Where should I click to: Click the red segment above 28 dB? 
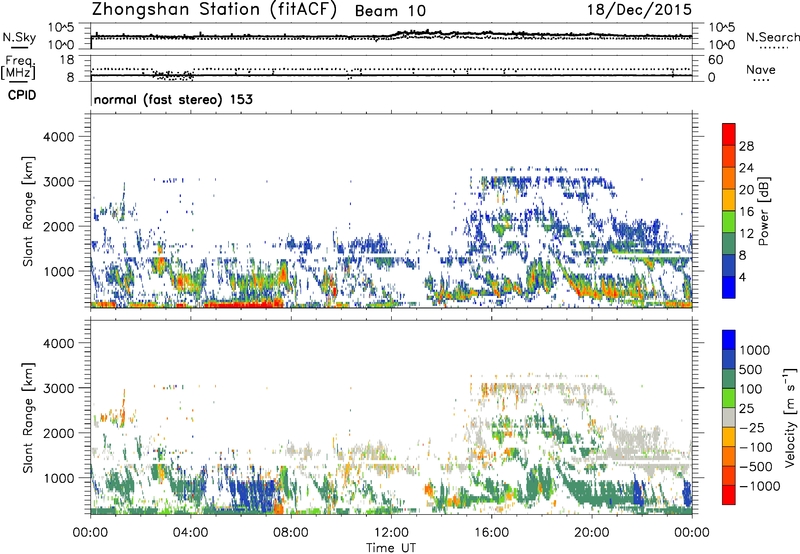pyautogui.click(x=729, y=134)
